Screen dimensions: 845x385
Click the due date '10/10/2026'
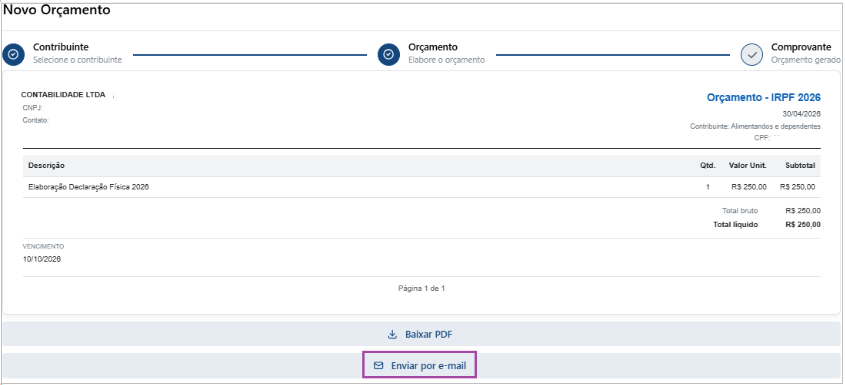pyautogui.click(x=41, y=259)
